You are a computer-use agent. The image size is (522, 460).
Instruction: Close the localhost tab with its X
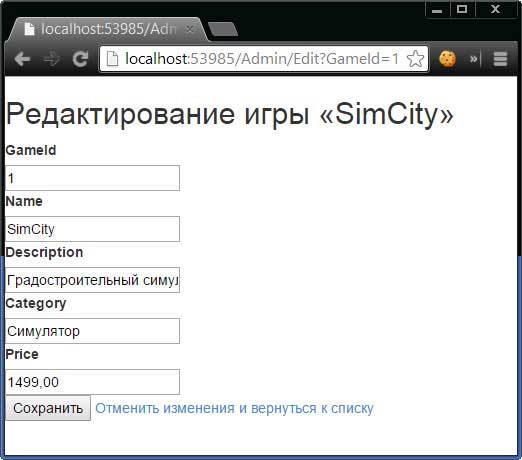click(x=189, y=29)
